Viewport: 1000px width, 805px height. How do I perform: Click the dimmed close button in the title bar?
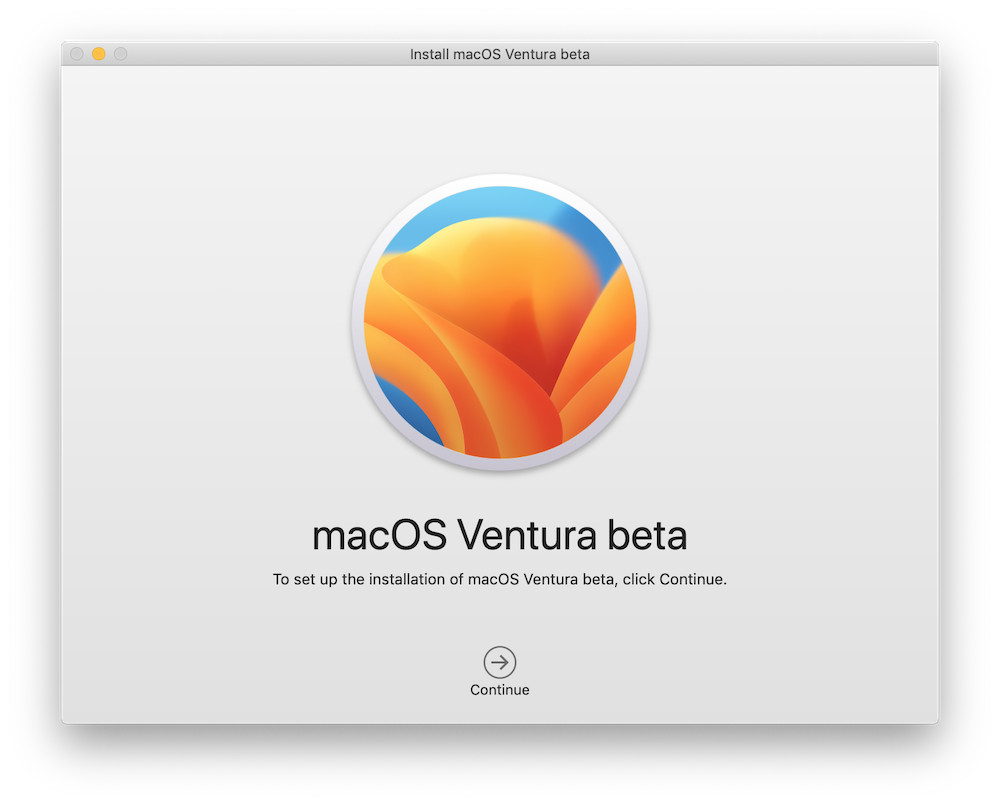[77, 54]
